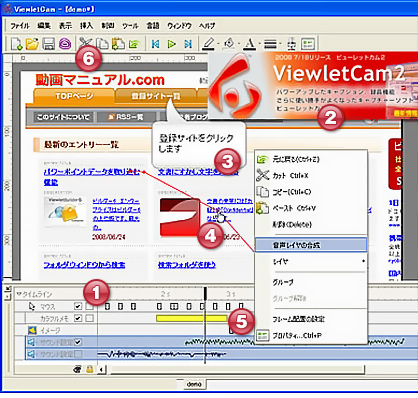Open the ヘルプ menu
The width and height of the screenshot is (418, 398).
point(207,26)
